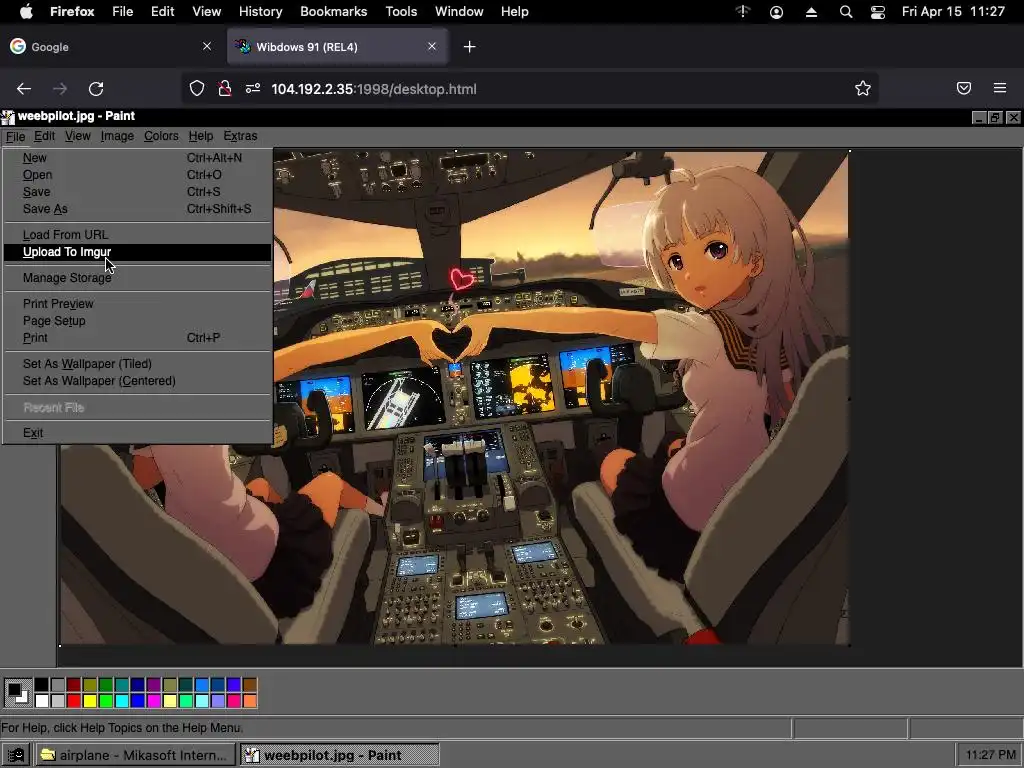Open the Bookmarks menu in macOS bar

click(334, 12)
